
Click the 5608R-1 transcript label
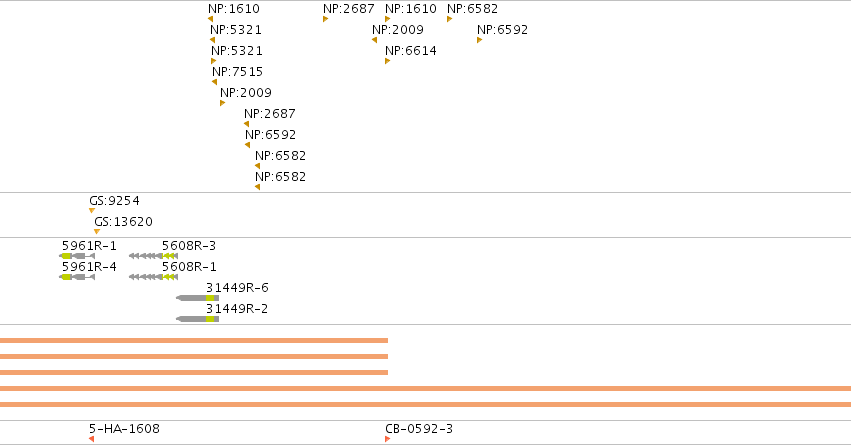189,266
